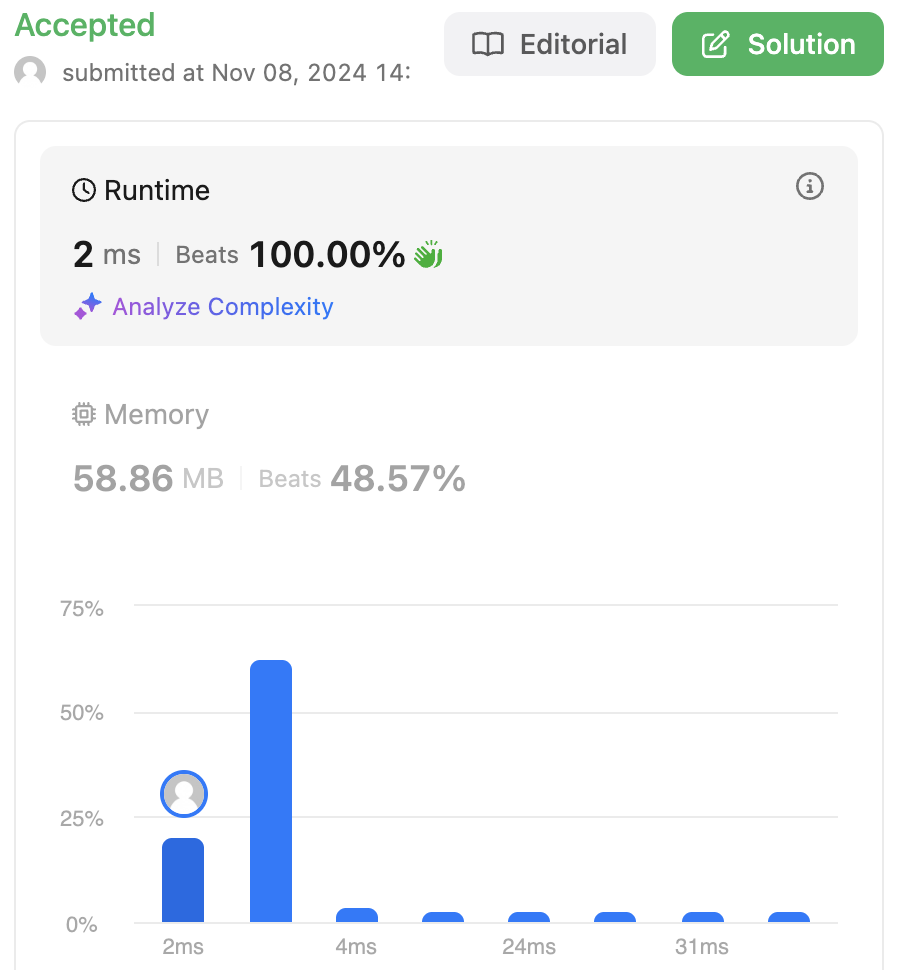
Task: Open the Analyze Complexity link
Action: pos(222,307)
